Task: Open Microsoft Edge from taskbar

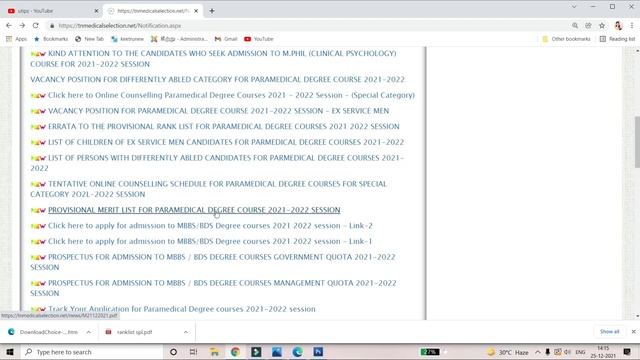Action: click(x=297, y=352)
